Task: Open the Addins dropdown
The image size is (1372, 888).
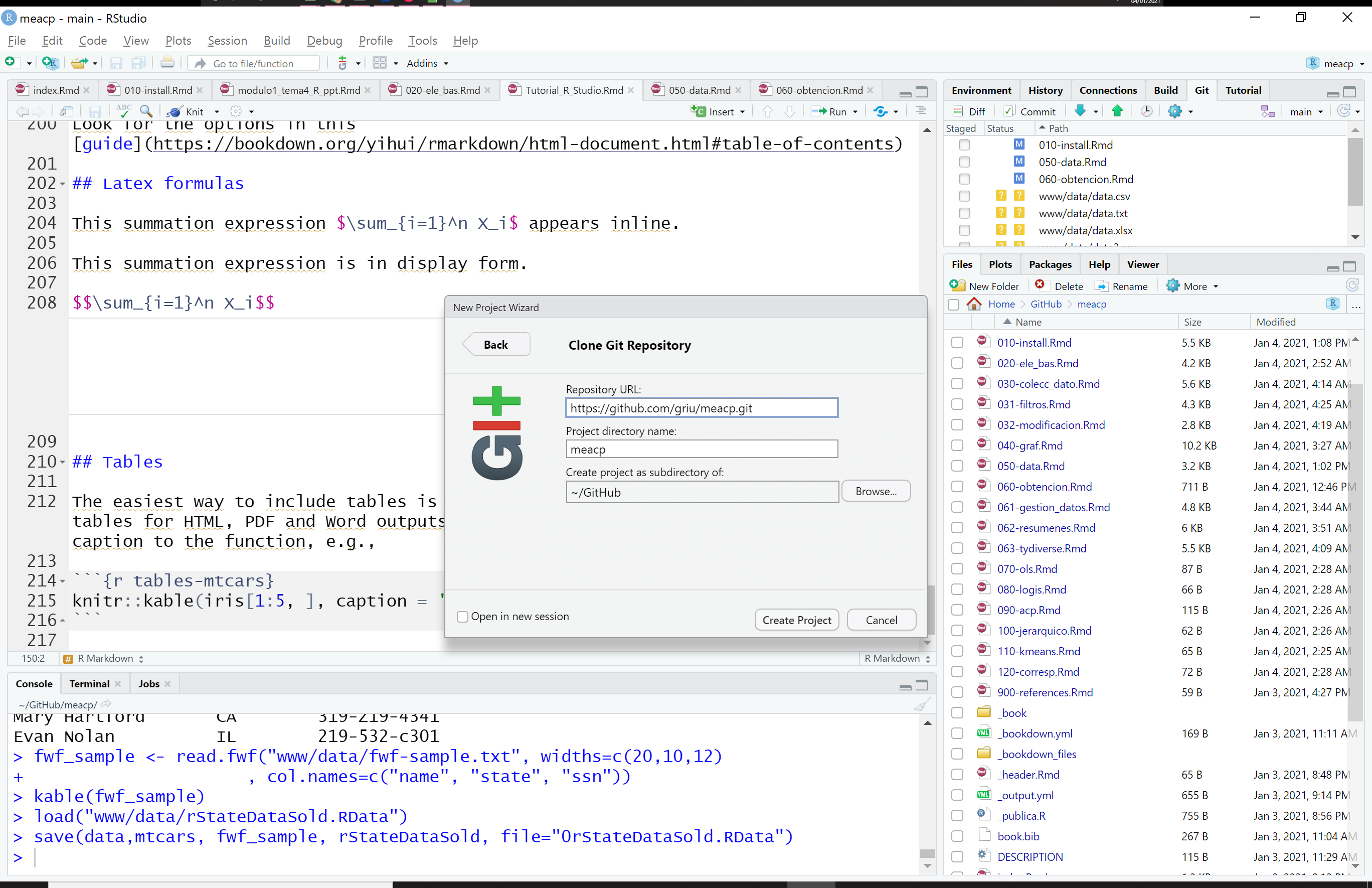Action: coord(427,63)
